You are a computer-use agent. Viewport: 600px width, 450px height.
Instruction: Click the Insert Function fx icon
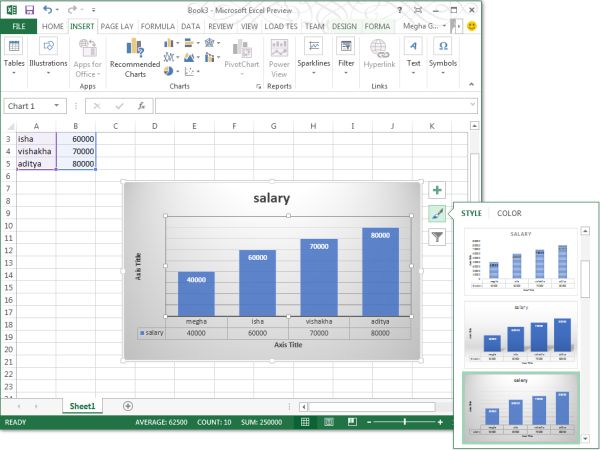pos(142,106)
